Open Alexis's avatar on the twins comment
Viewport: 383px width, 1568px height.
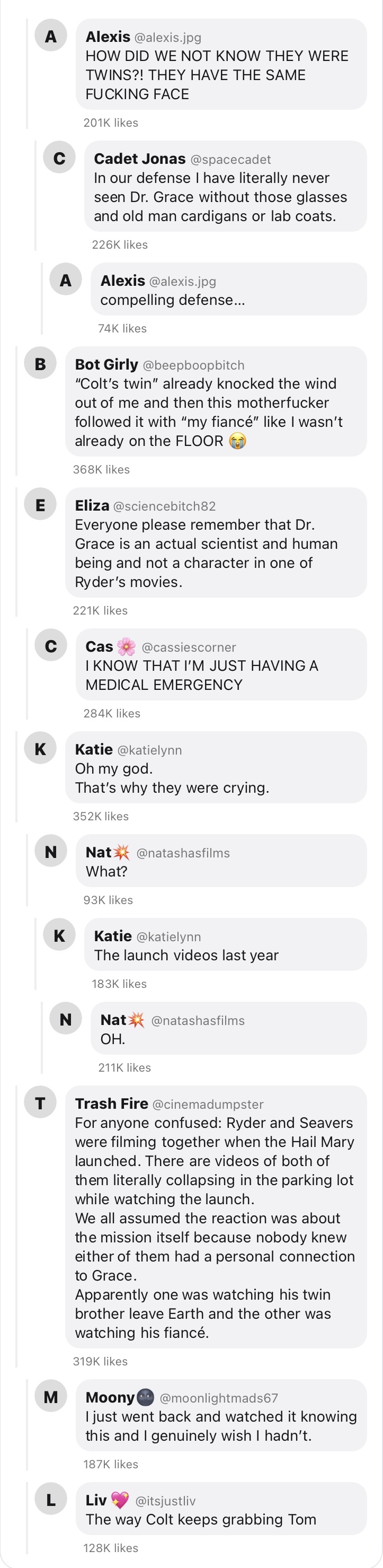coord(51,36)
